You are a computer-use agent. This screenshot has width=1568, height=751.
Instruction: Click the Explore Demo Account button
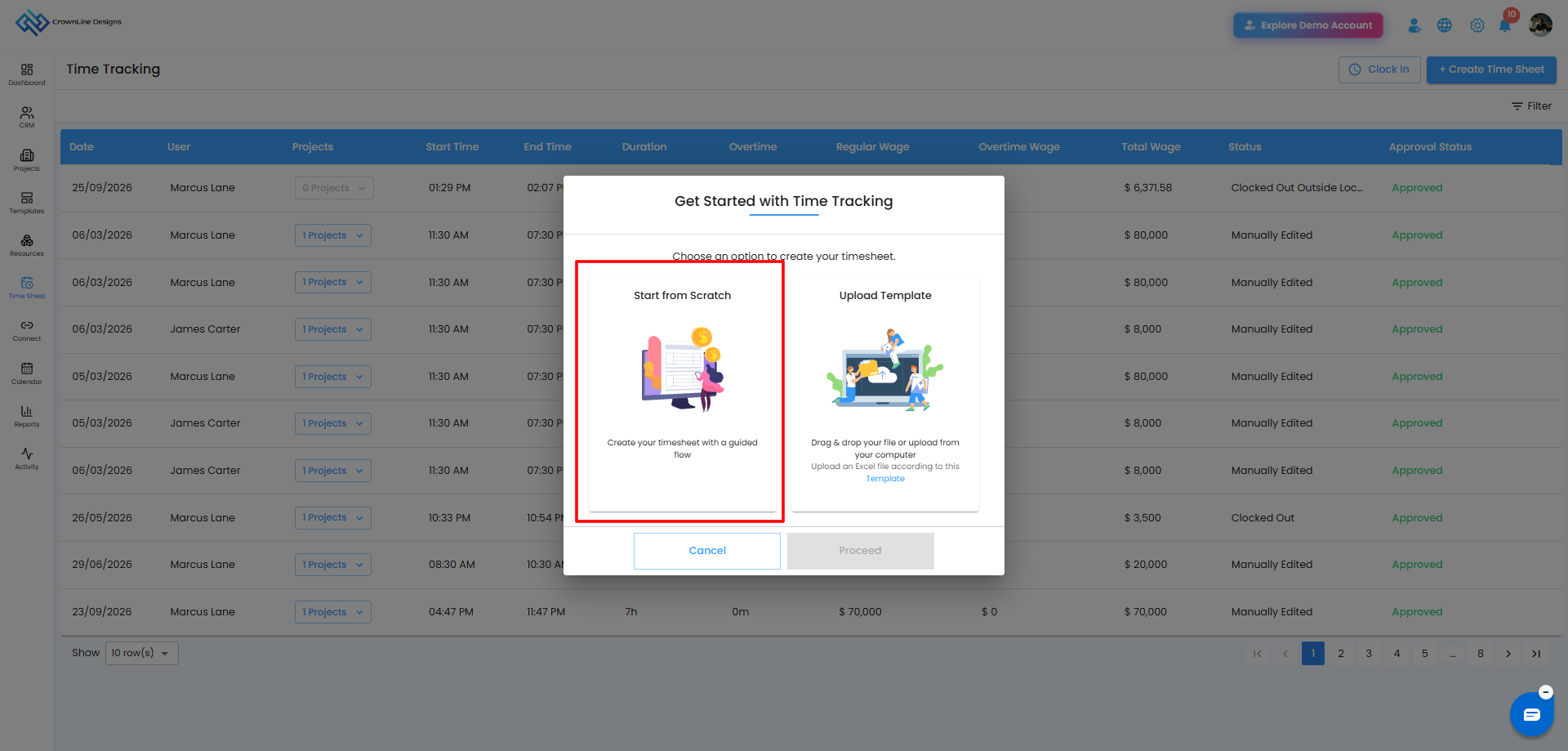(1308, 25)
